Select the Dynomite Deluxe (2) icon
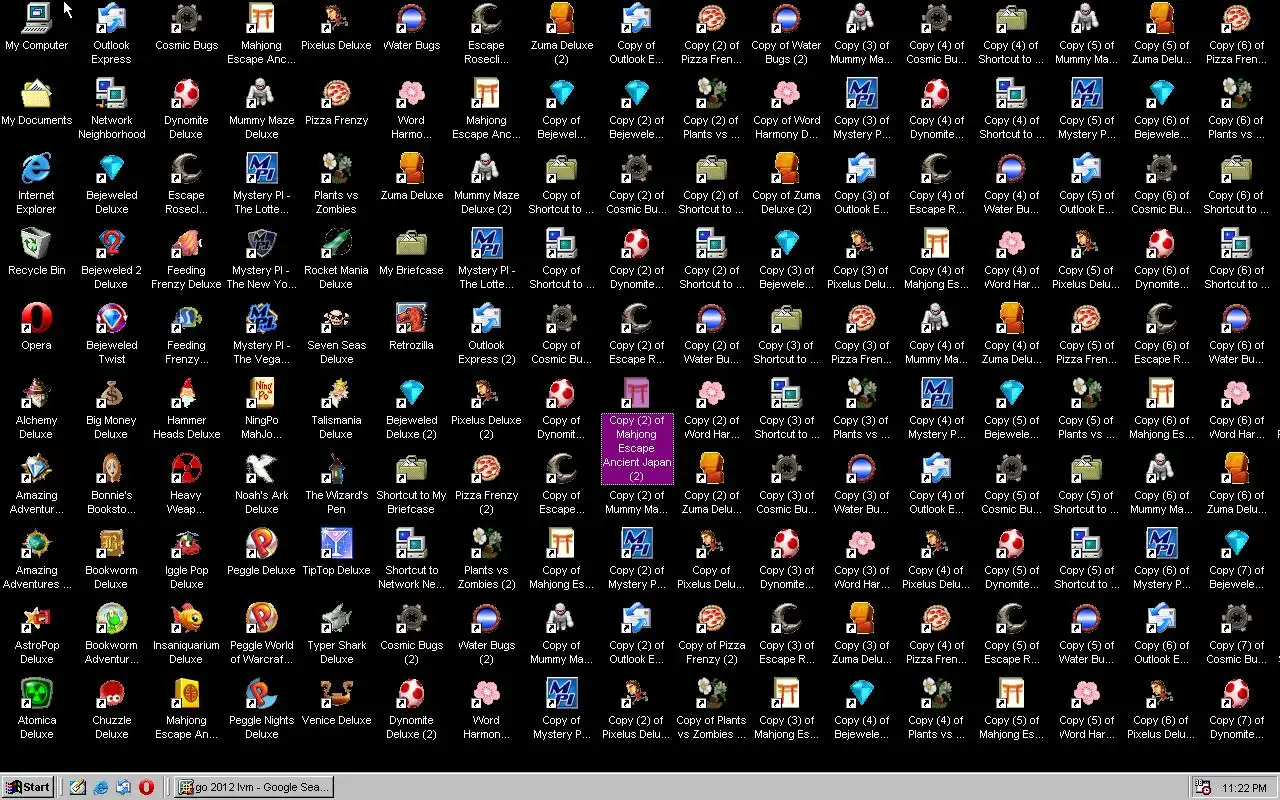The image size is (1280, 800). click(x=412, y=710)
